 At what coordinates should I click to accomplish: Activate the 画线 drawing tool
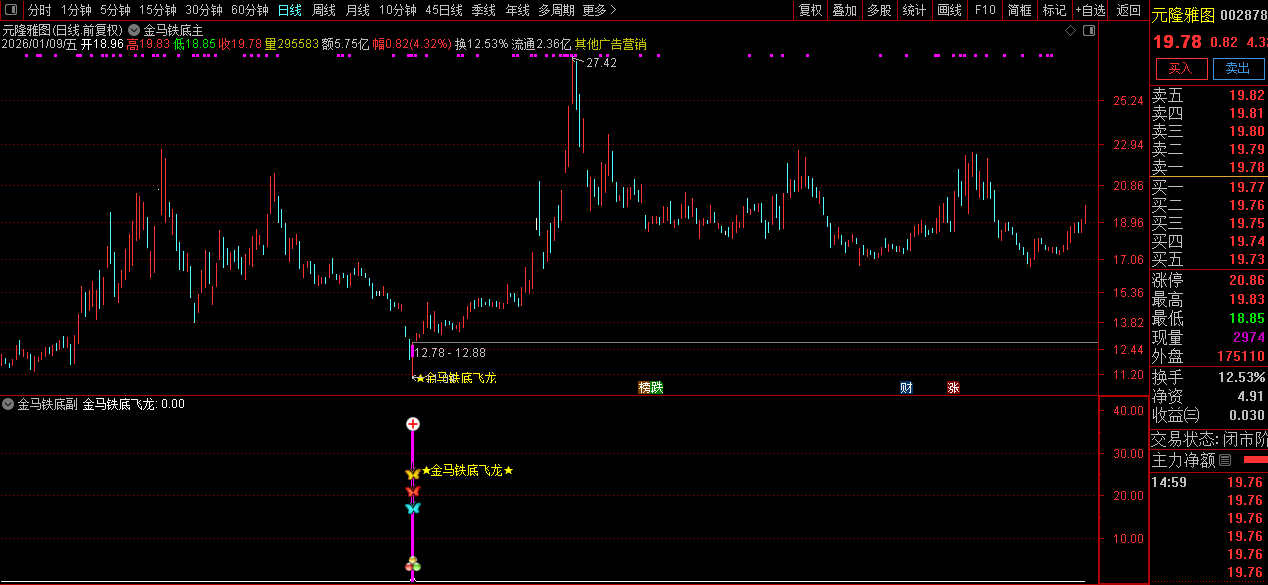point(949,10)
